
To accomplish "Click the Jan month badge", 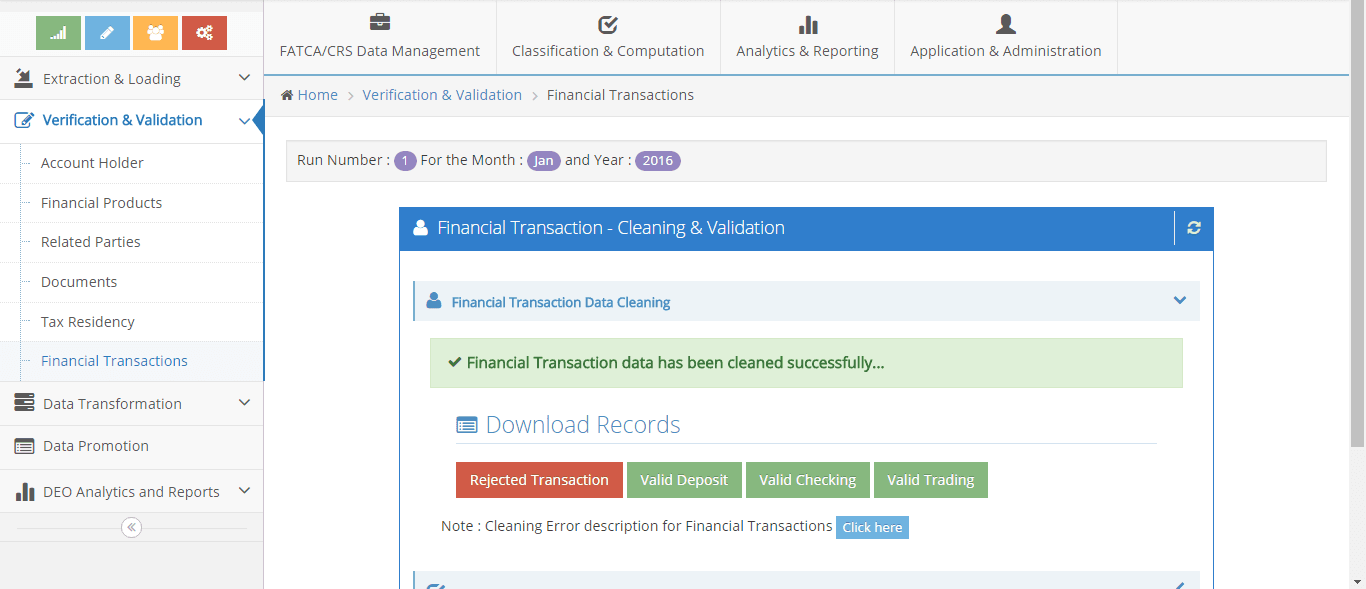I will [x=544, y=160].
